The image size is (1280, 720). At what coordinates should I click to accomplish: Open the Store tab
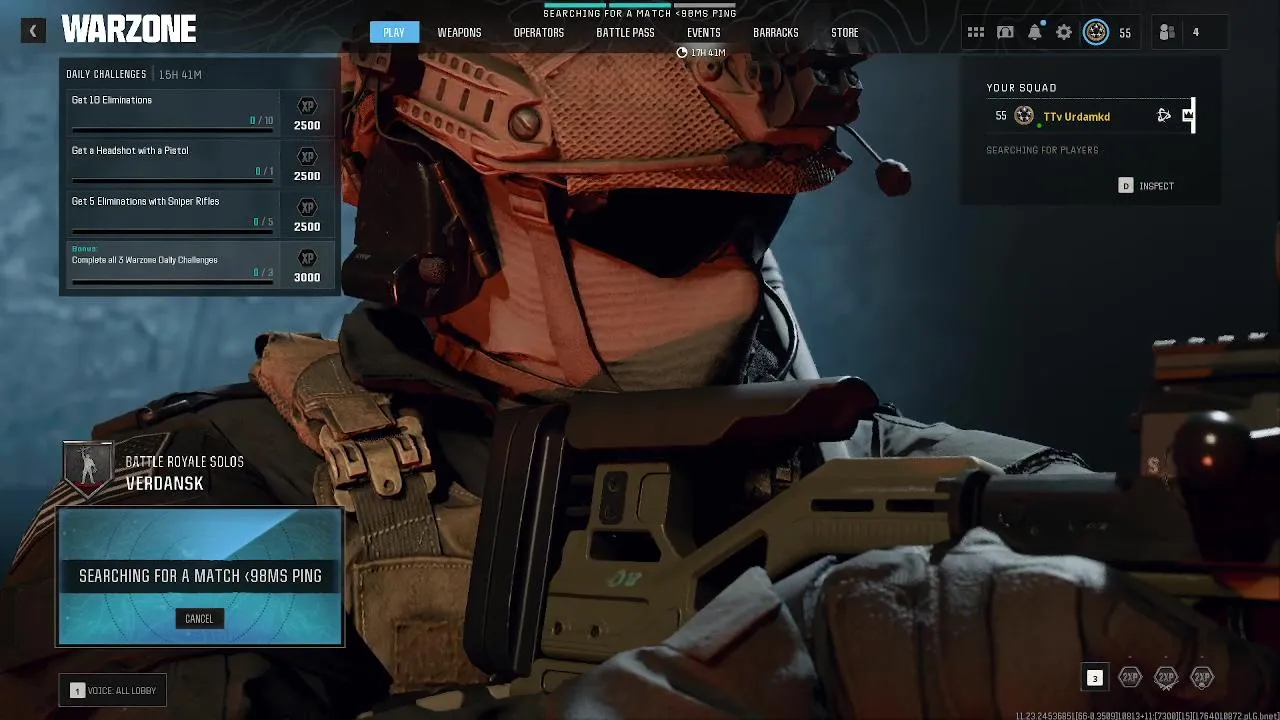point(844,33)
